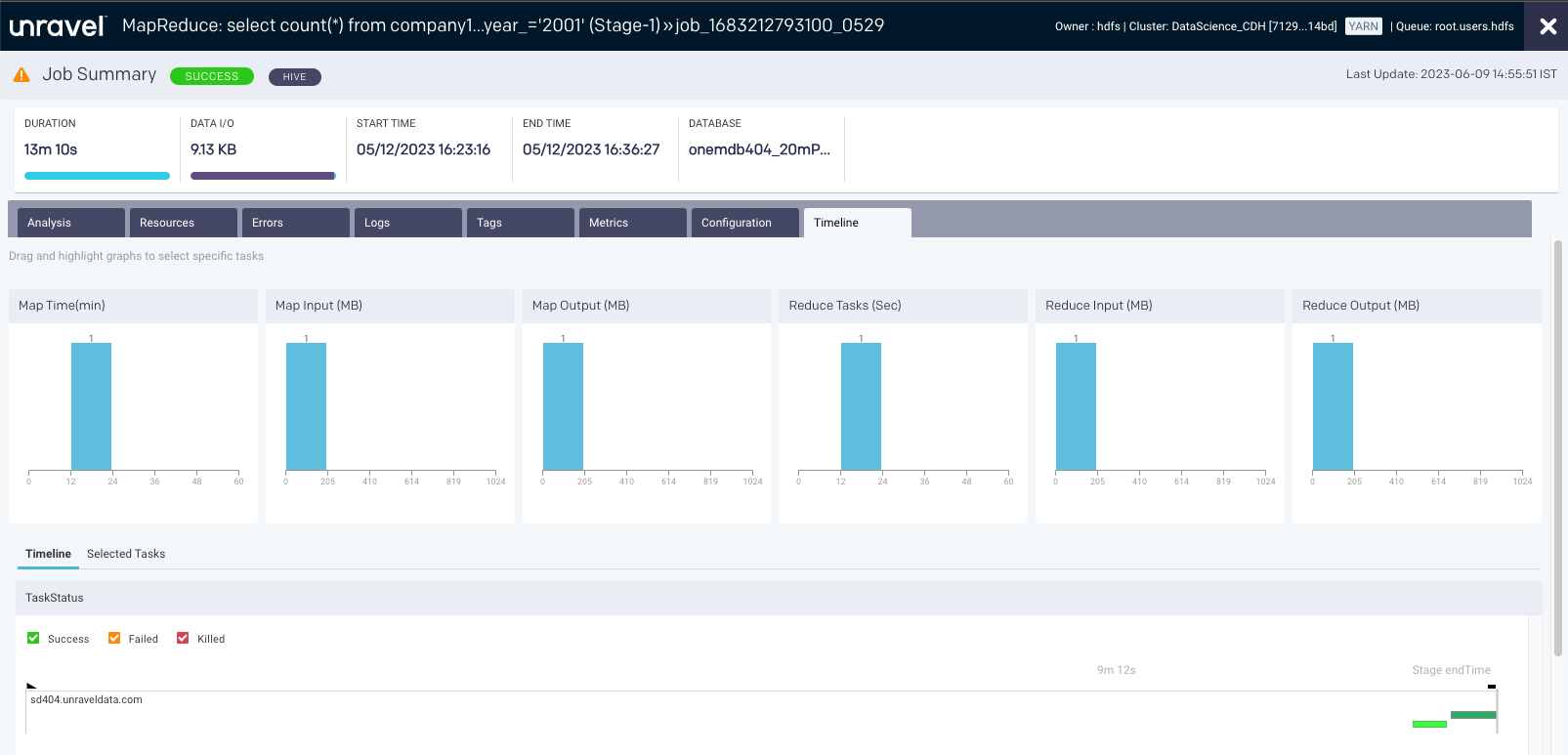
Task: Click the Reduce Tasks (Sec) histogram bar
Action: coord(861,406)
